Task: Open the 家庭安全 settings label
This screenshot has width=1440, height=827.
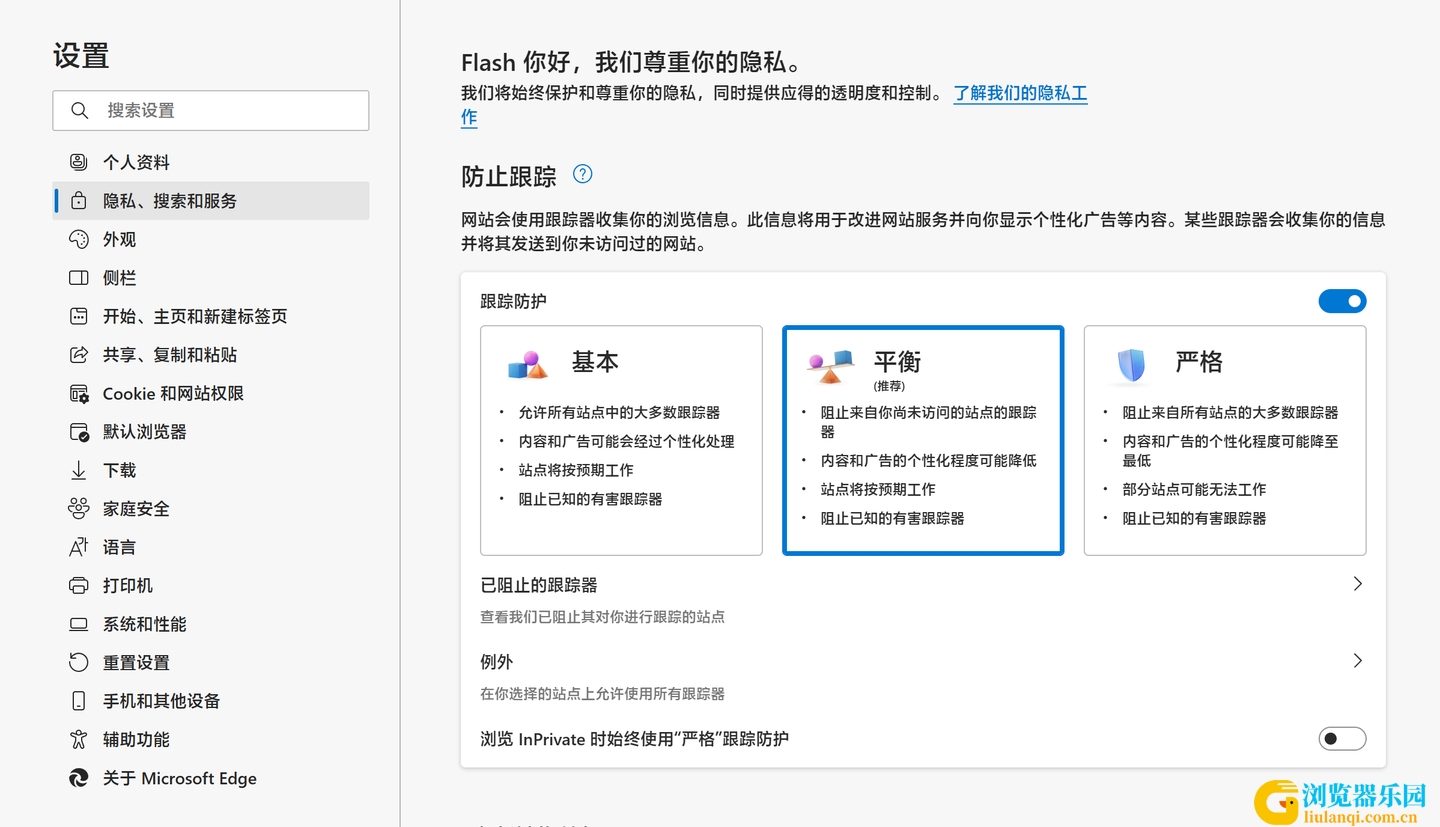Action: click(x=136, y=509)
